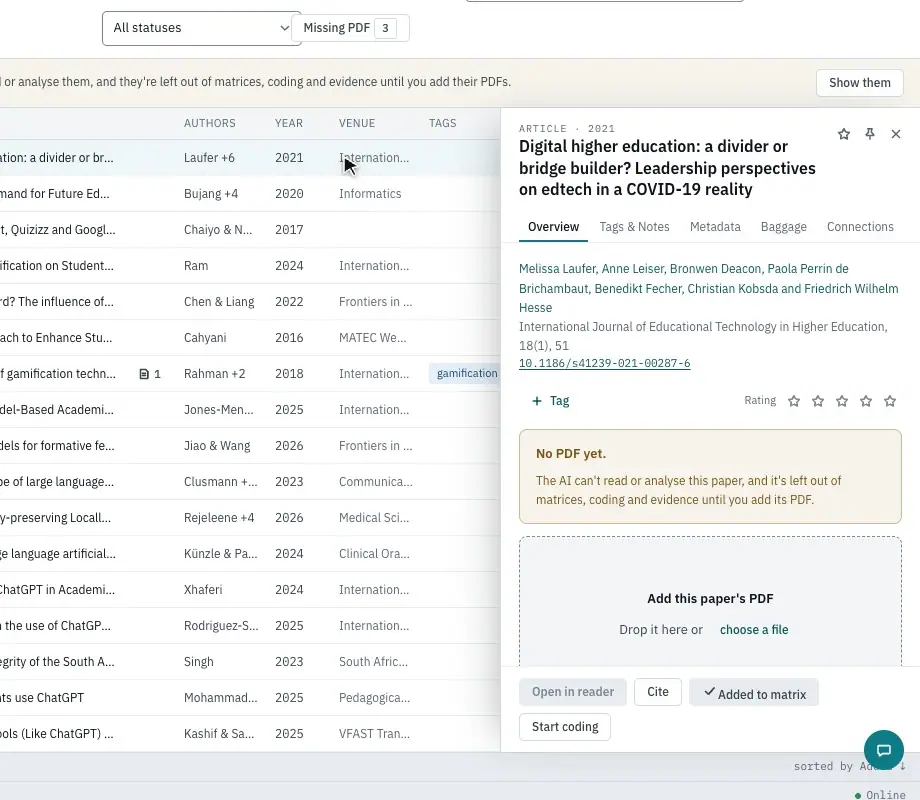Image resolution: width=920 pixels, height=800 pixels.
Task: Select the Clusmann row
Action: coord(250,482)
